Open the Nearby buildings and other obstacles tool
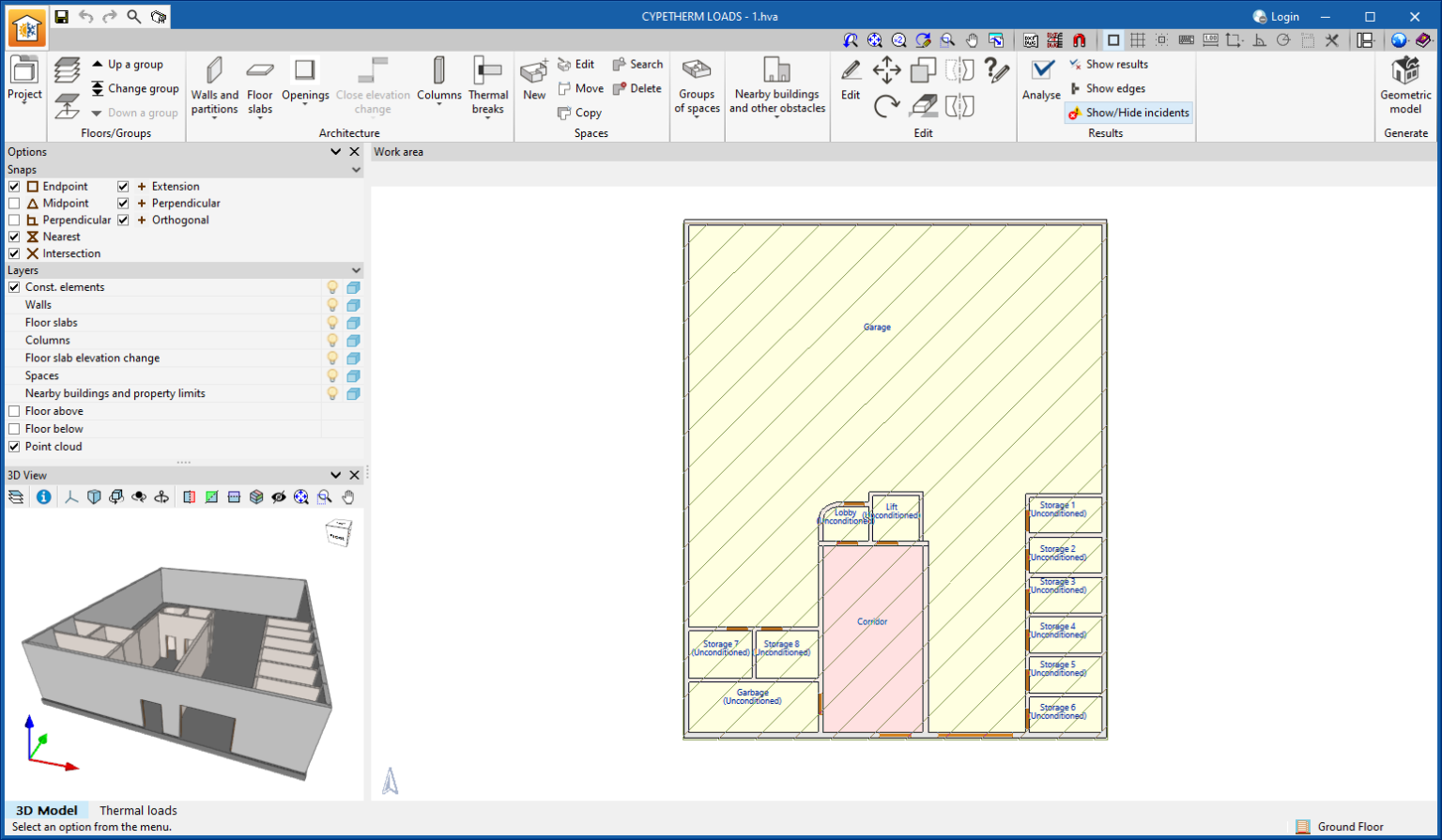The height and width of the screenshot is (840, 1442). [x=777, y=84]
